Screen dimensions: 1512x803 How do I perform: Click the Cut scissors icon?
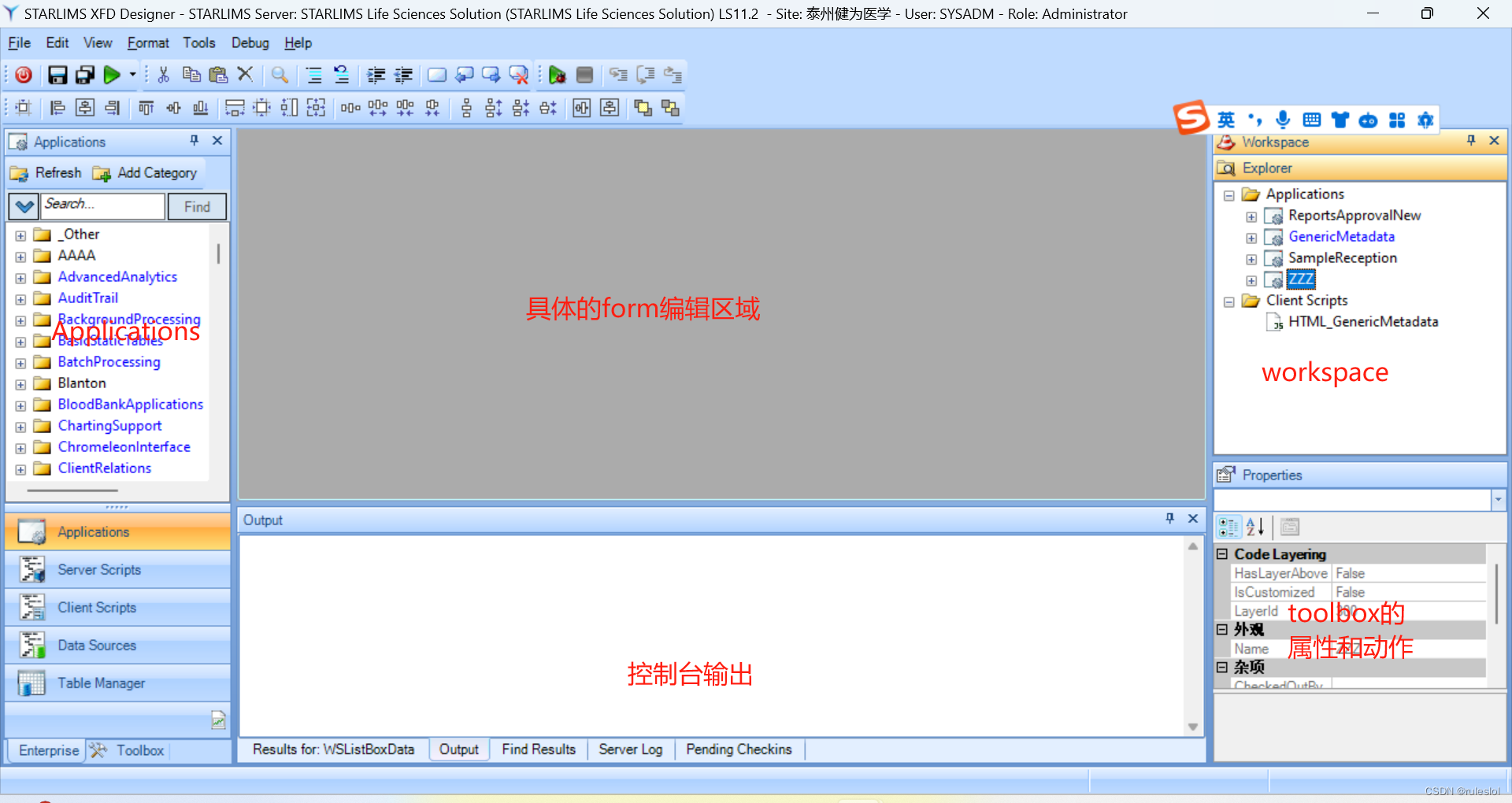[163, 75]
